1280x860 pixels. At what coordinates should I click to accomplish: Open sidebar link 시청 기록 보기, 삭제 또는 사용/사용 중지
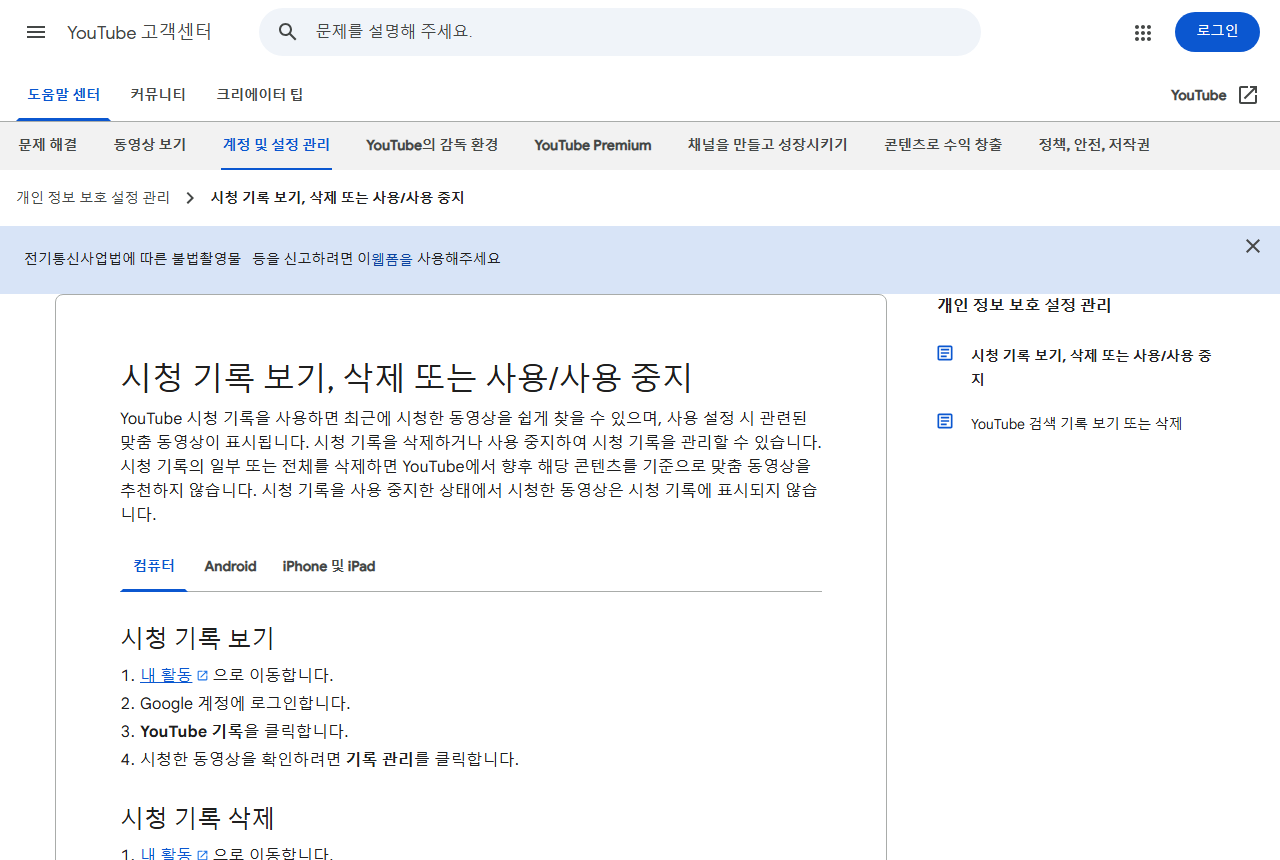[x=1091, y=367]
